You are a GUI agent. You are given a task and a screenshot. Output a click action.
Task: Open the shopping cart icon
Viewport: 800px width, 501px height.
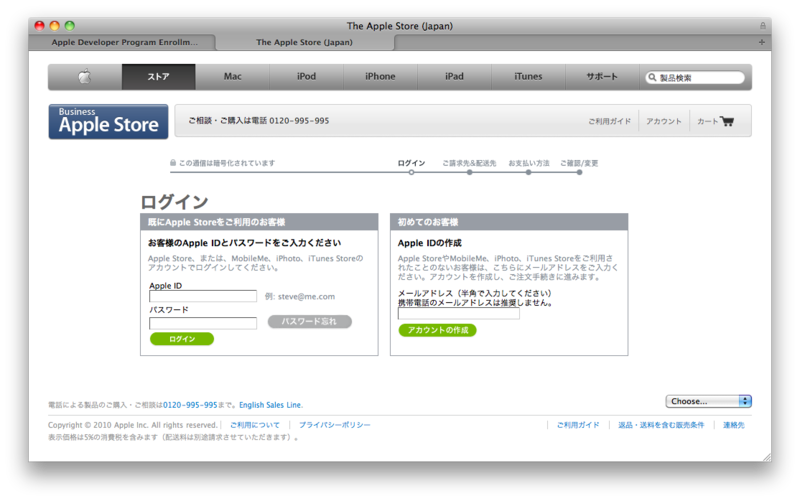[x=727, y=121]
